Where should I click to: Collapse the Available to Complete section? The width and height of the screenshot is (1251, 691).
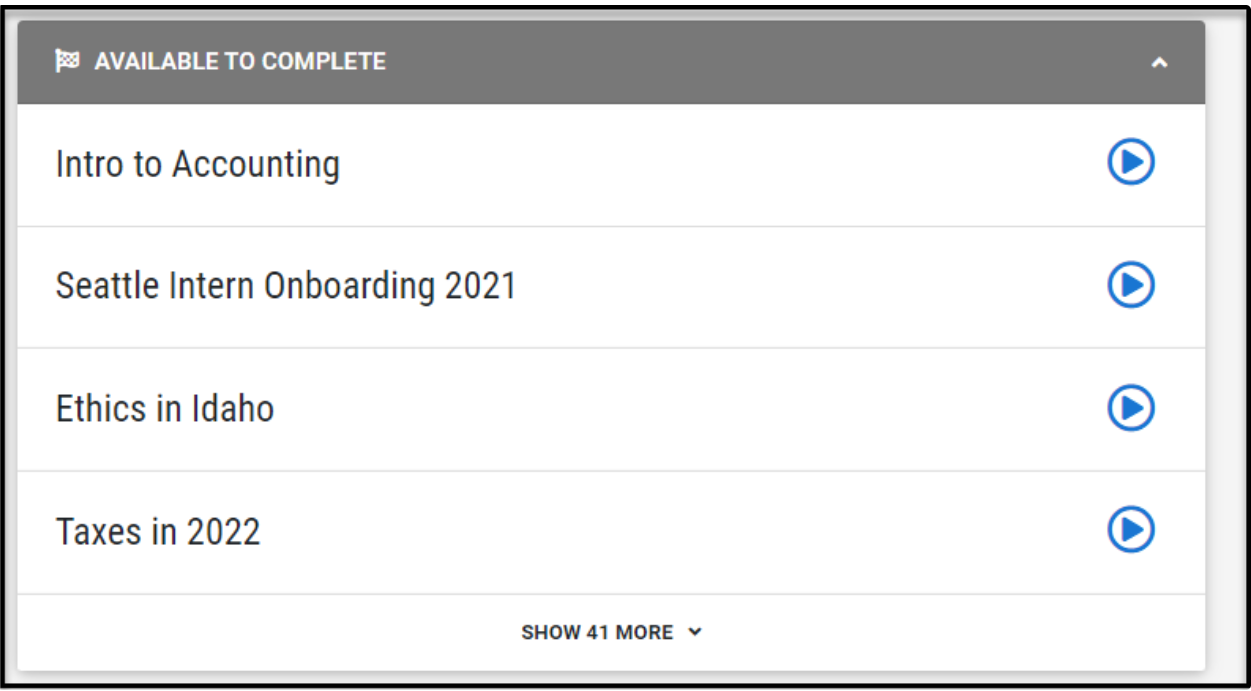[1159, 63]
